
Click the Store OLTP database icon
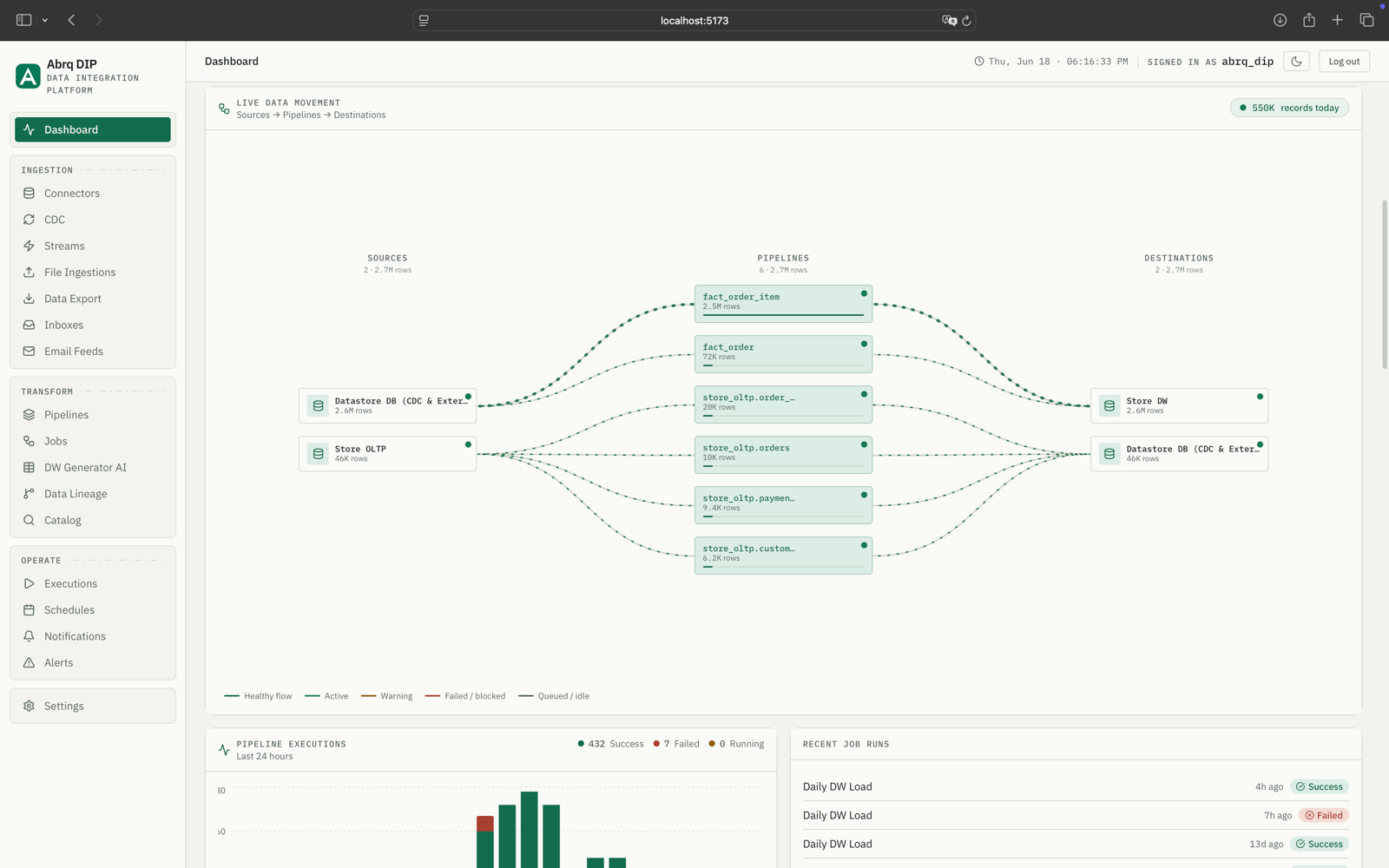[x=318, y=453]
